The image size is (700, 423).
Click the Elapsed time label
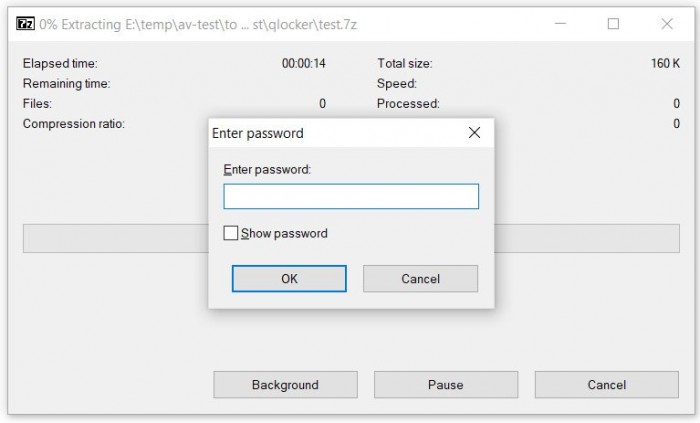tap(60, 63)
